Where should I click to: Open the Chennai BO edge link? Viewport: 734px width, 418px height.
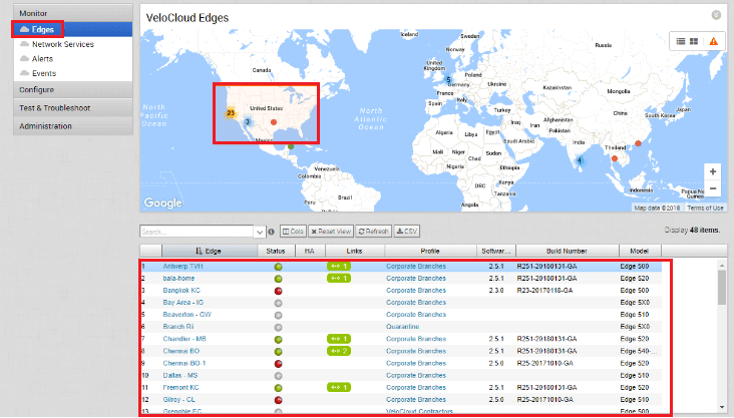coord(181,351)
